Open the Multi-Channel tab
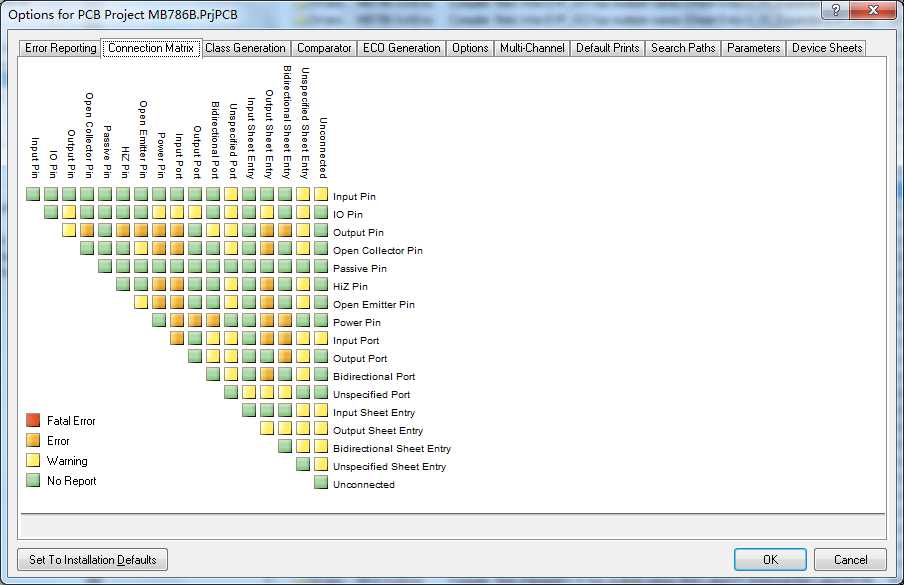The width and height of the screenshot is (904, 585). [x=532, y=48]
